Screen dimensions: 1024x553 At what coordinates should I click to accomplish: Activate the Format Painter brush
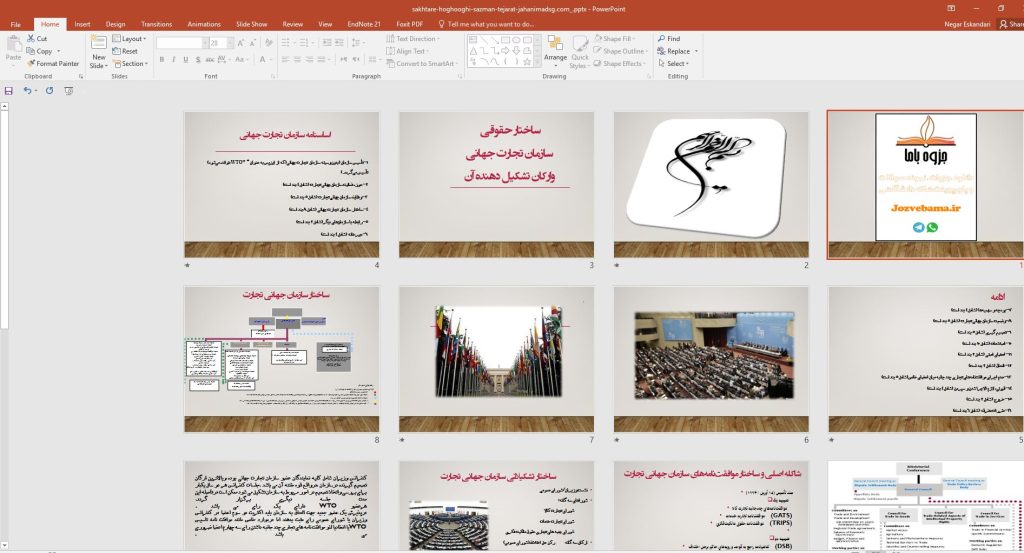coord(31,63)
